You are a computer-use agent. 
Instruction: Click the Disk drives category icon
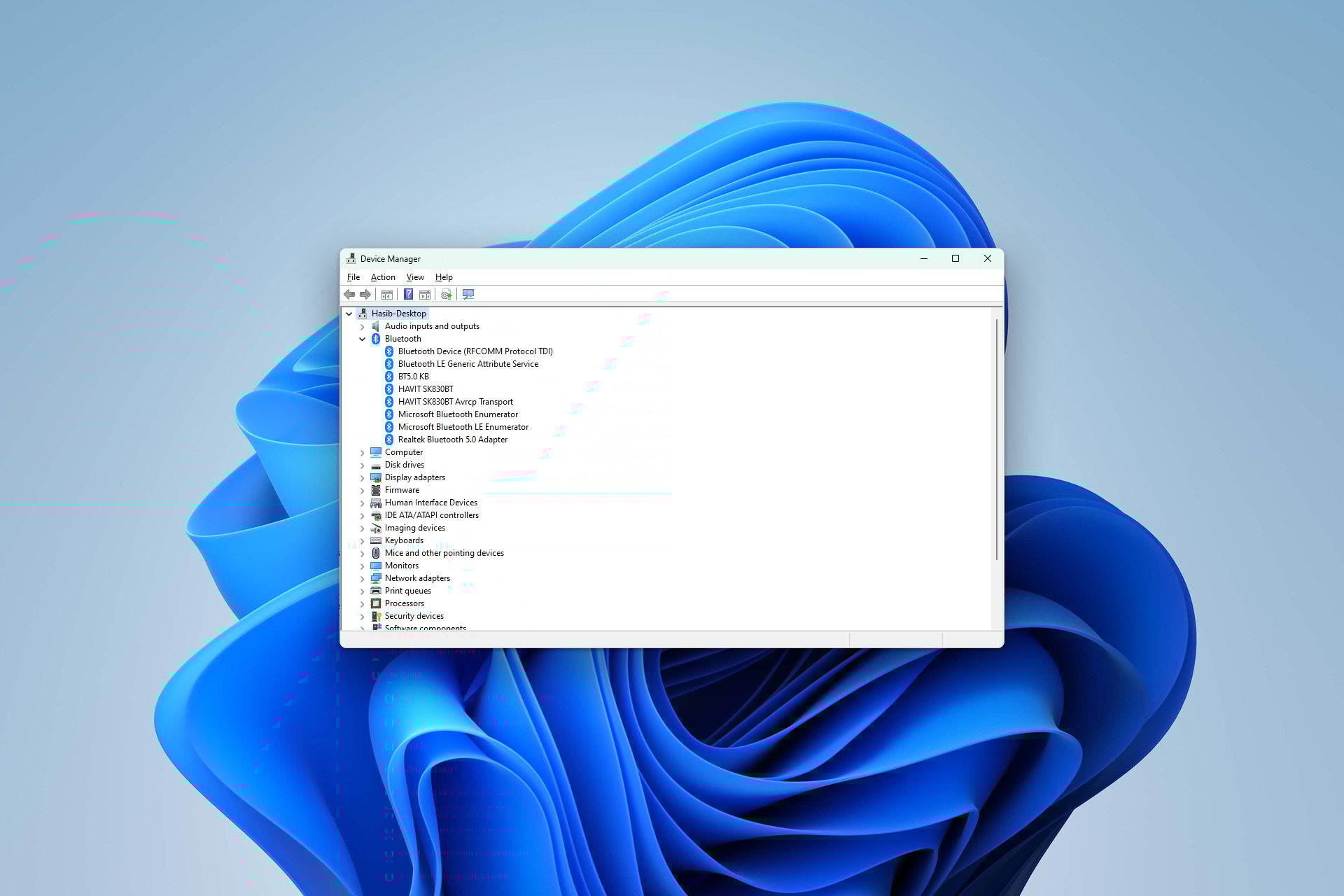(376, 465)
